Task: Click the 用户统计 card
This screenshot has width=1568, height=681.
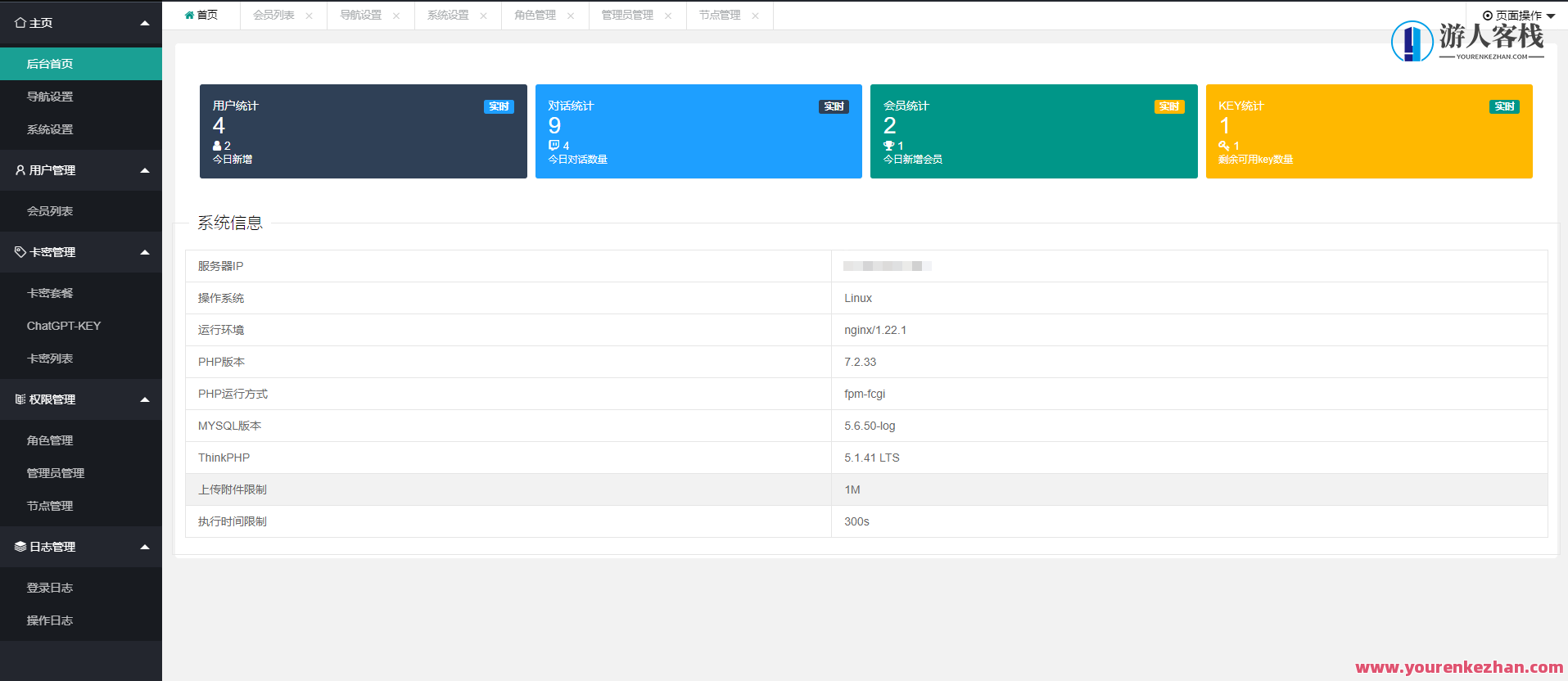Action: coord(363,131)
